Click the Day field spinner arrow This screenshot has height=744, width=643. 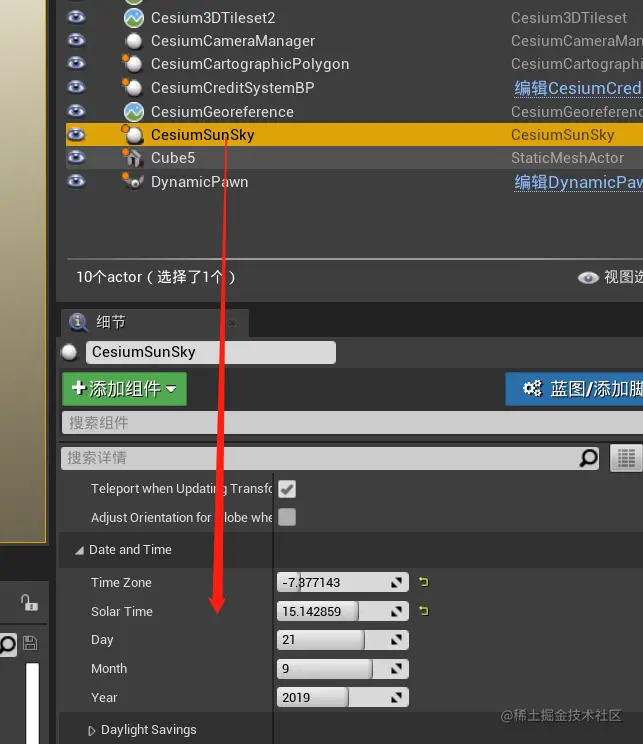pyautogui.click(x=396, y=640)
